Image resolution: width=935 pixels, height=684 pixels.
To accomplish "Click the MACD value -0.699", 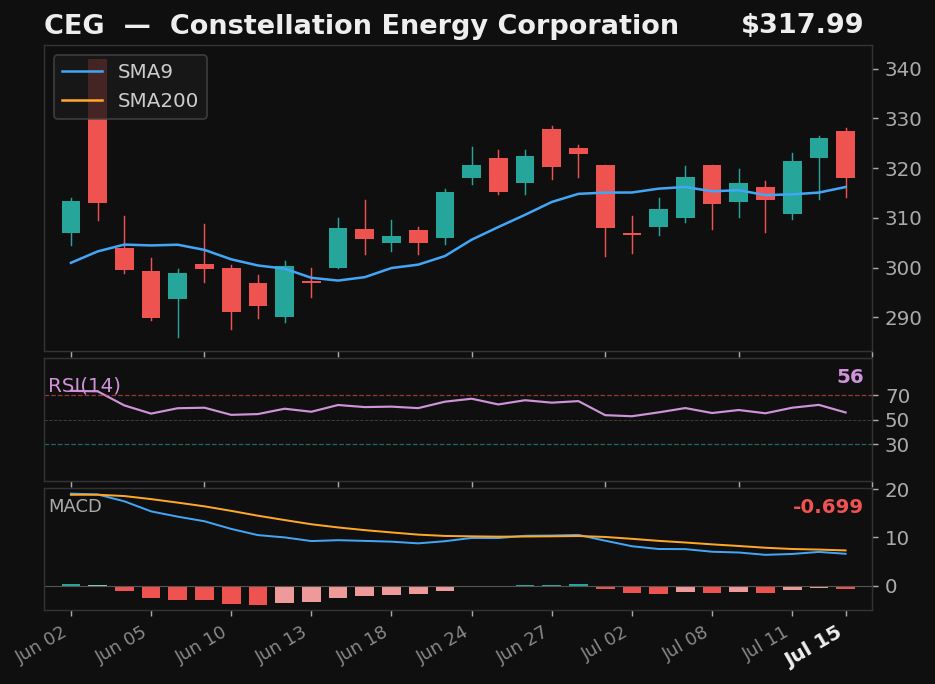I will [x=828, y=506].
